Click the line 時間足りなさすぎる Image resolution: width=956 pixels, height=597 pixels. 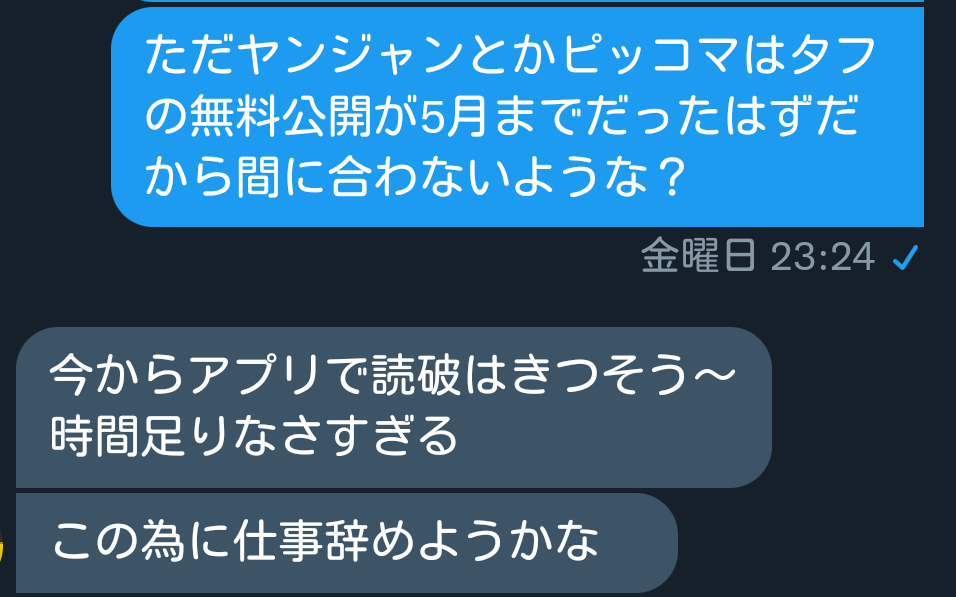coord(254,436)
